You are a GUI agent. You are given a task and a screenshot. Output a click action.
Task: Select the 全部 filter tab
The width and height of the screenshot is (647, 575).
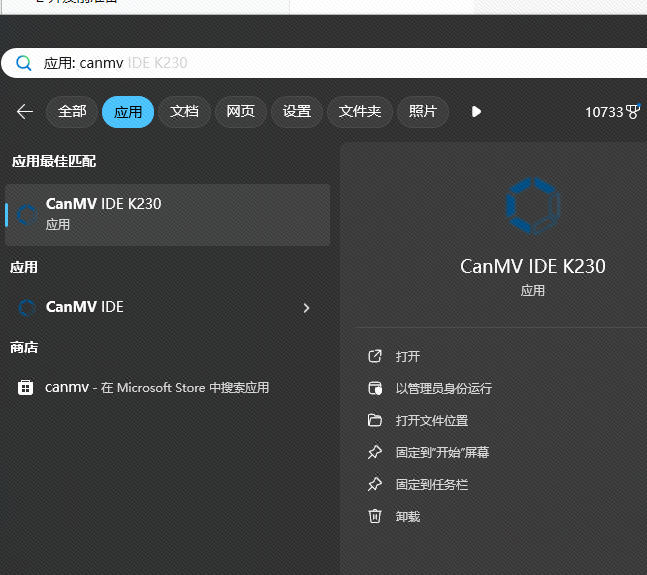[x=72, y=111]
